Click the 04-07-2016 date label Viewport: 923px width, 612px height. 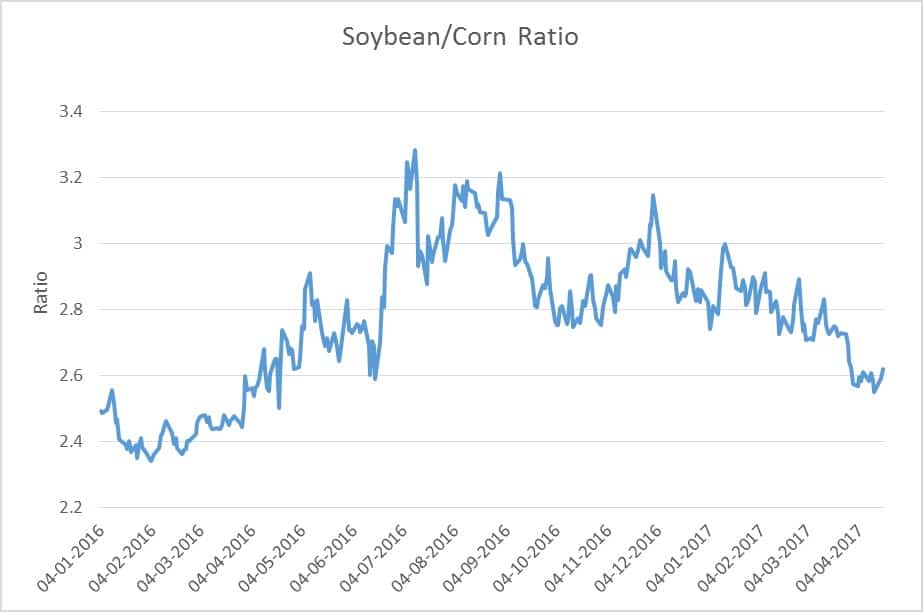(x=374, y=558)
